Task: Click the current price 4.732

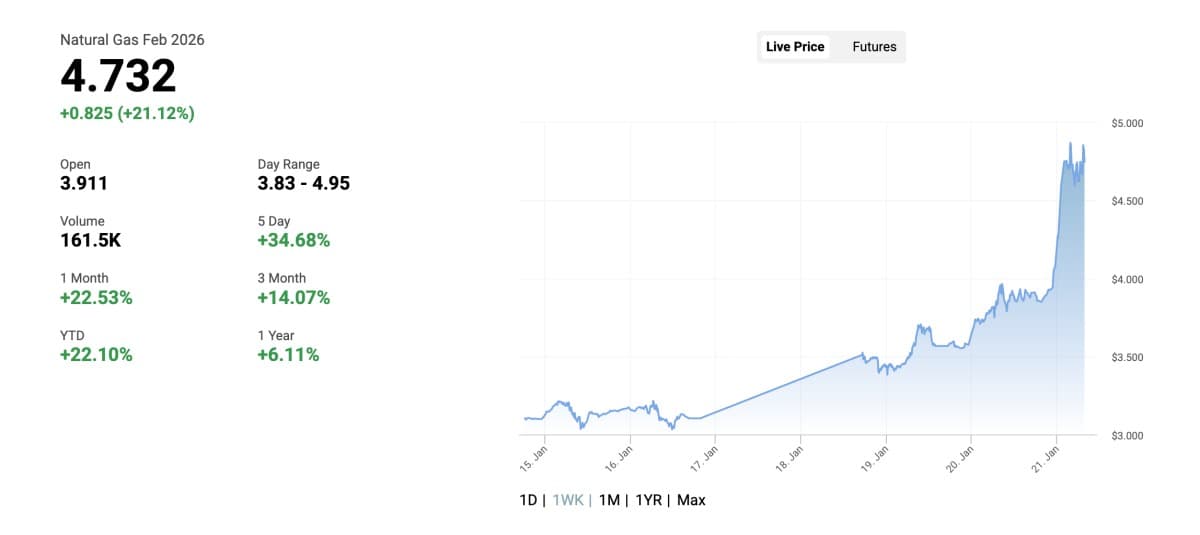Action: pos(118,76)
